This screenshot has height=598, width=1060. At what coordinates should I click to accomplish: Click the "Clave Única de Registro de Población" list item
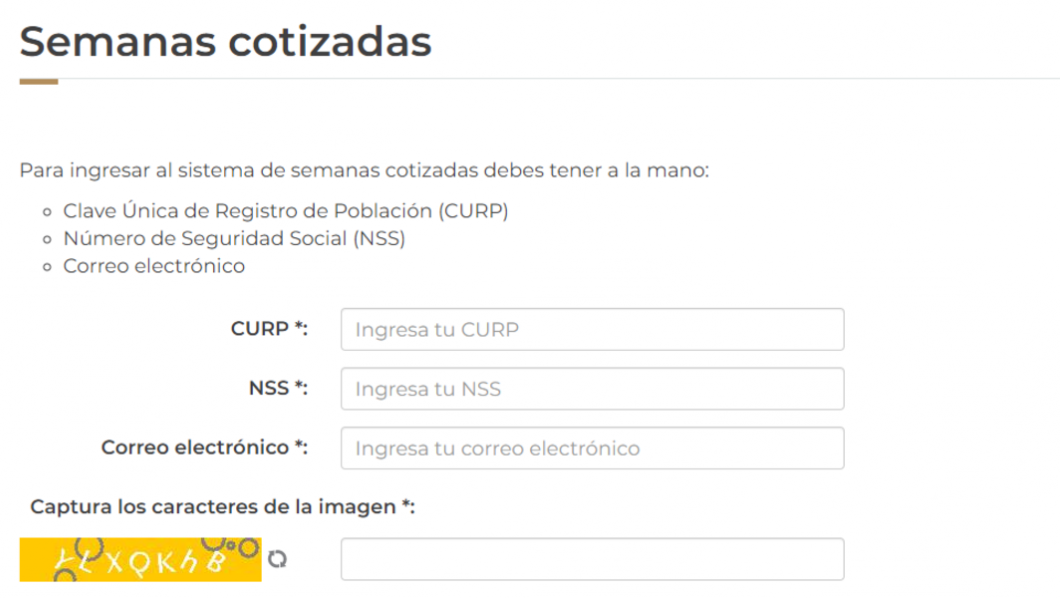[285, 211]
